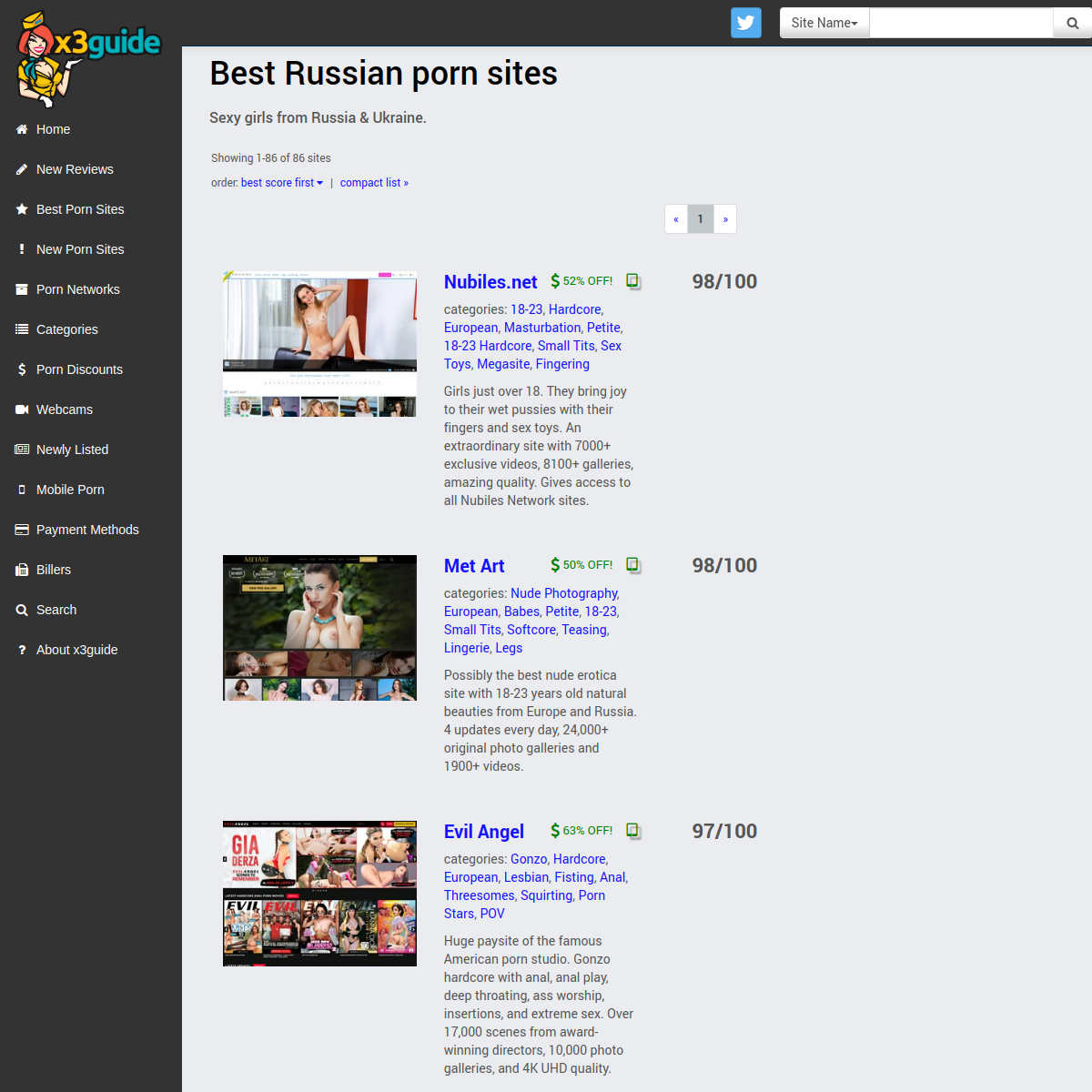Click the Home house icon
The image size is (1092, 1092).
click(22, 129)
